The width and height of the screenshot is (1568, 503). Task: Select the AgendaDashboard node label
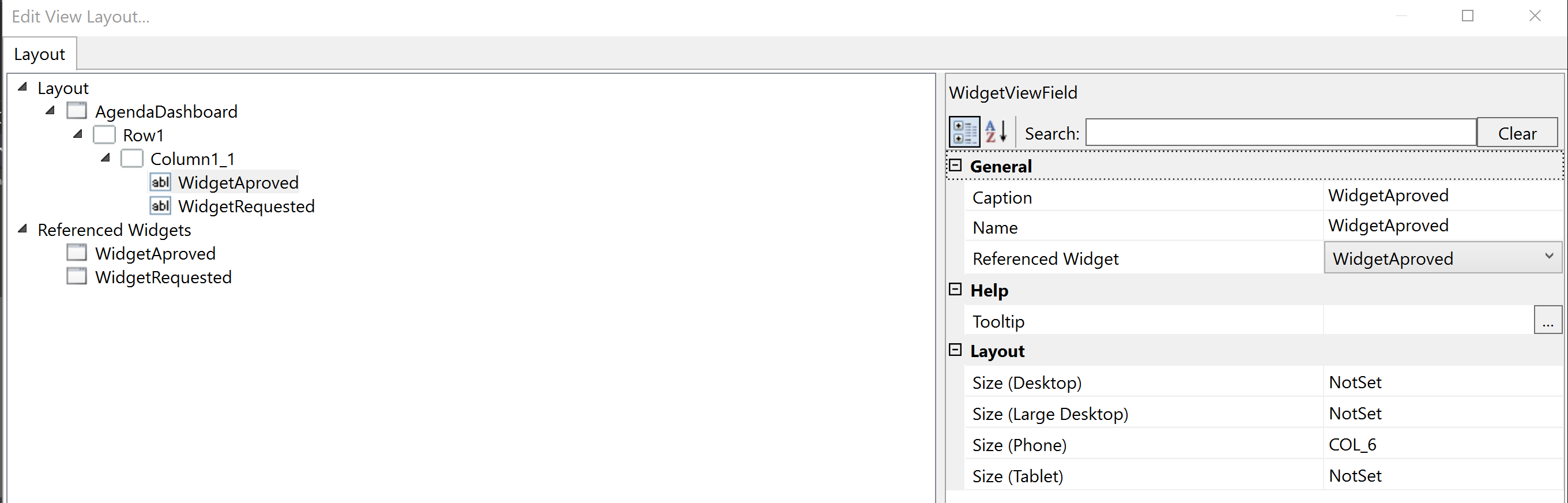click(x=166, y=111)
